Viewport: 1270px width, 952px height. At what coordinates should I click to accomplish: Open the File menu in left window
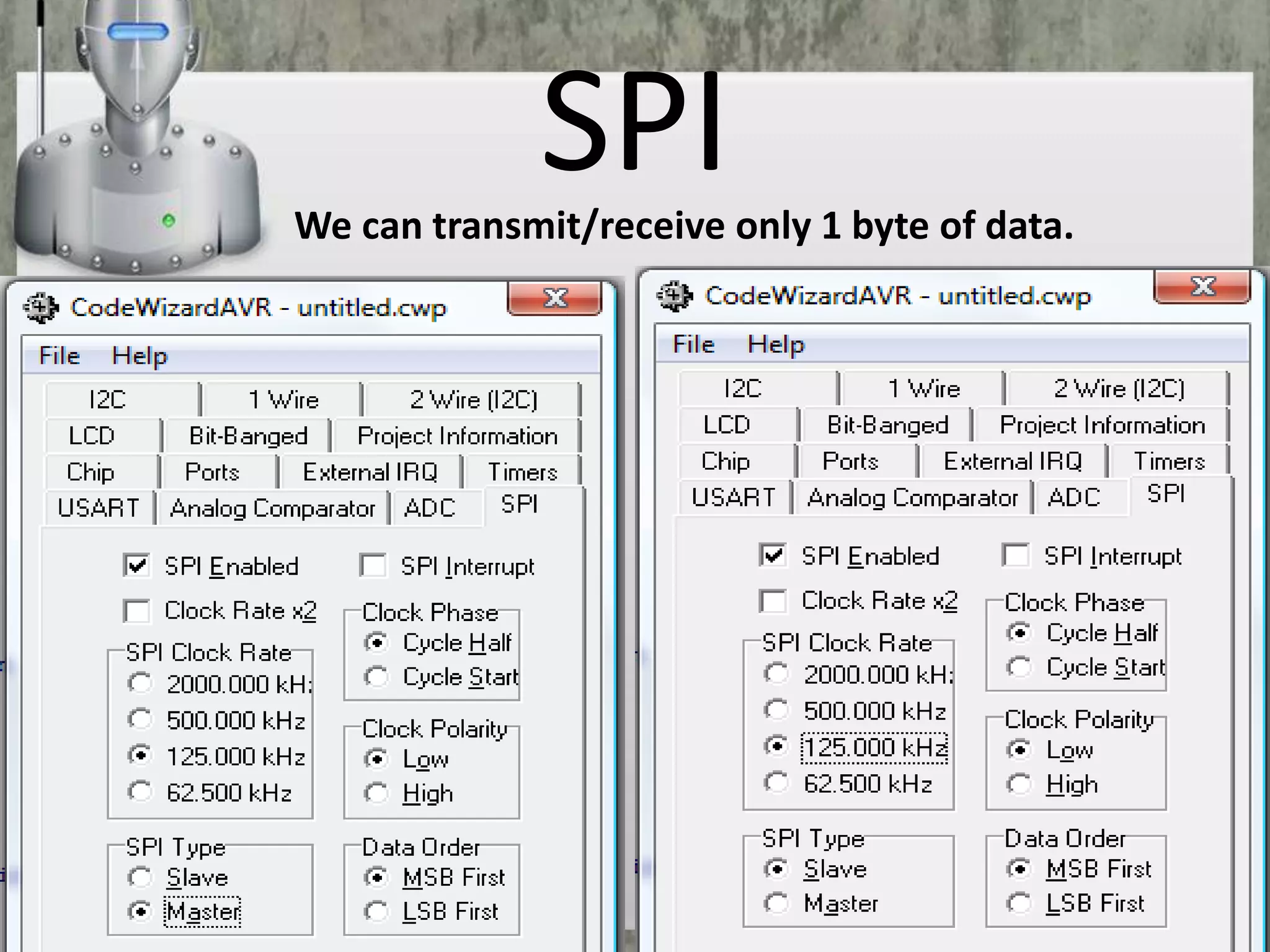[60, 356]
